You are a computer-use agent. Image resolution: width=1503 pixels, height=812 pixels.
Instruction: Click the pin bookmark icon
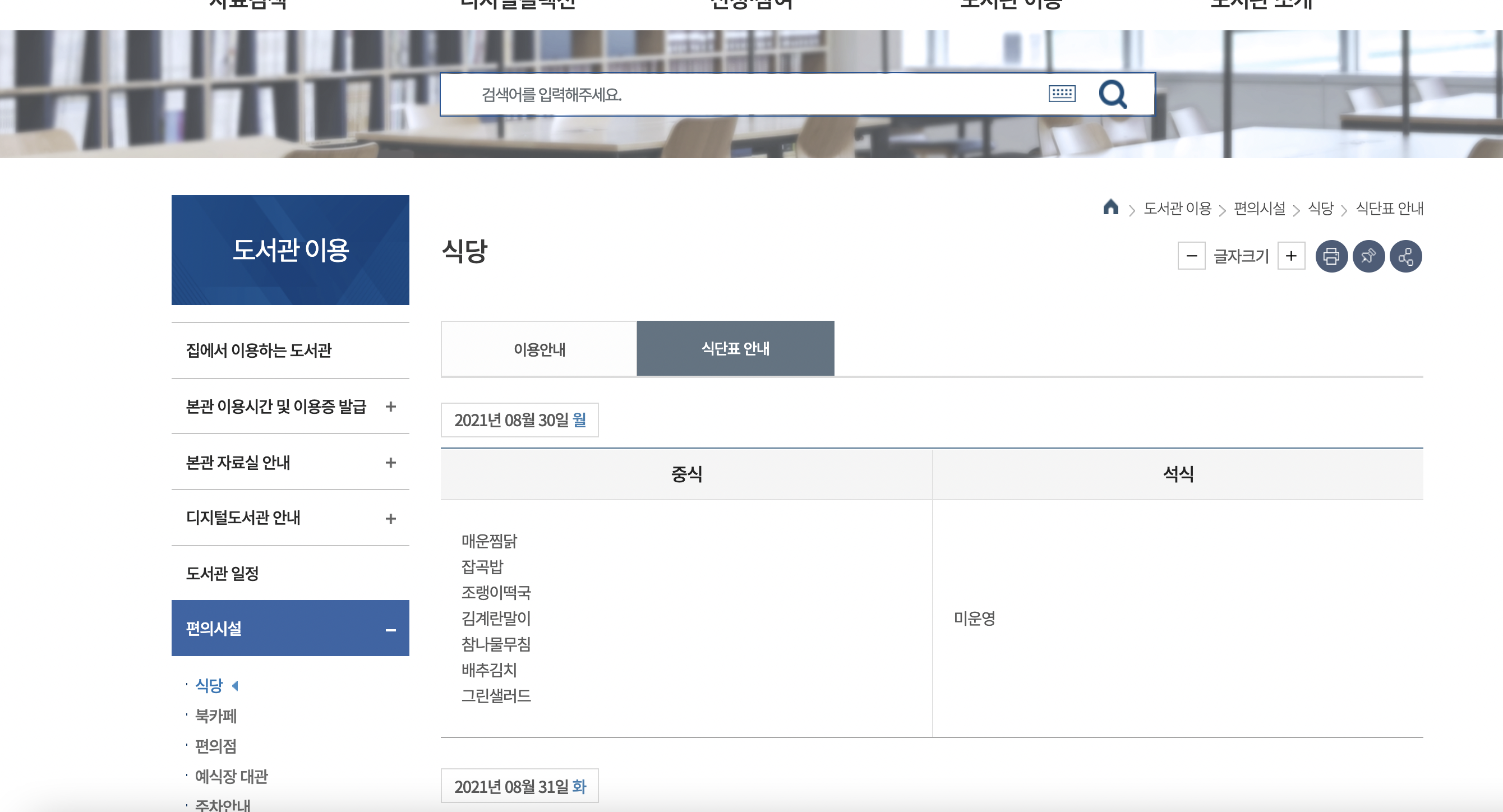(1368, 256)
